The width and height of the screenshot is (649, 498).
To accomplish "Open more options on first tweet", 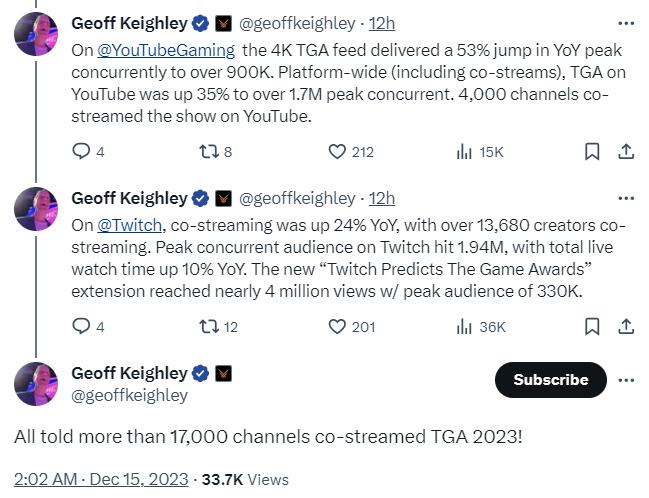I will pyautogui.click(x=626, y=24).
